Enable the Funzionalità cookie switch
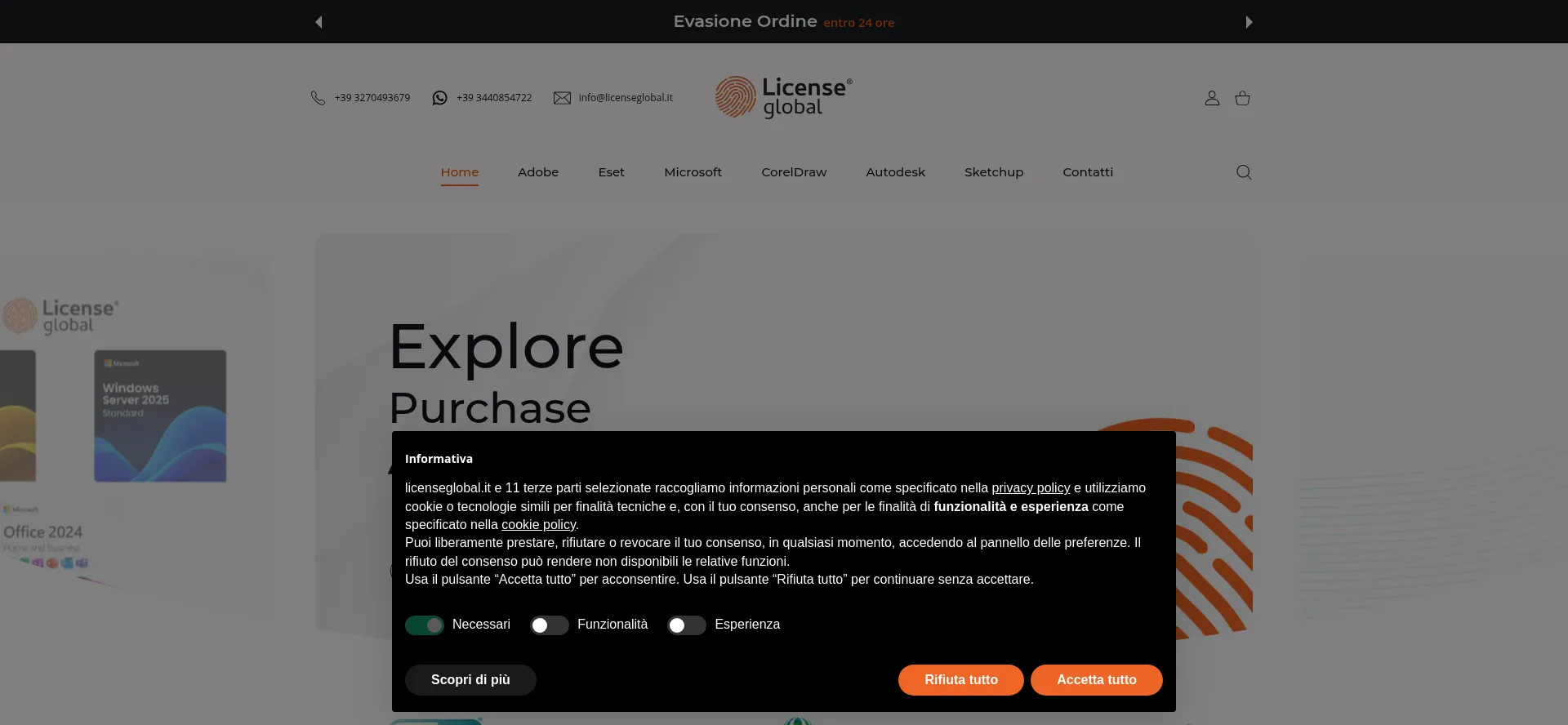The width and height of the screenshot is (1568, 725). click(x=550, y=625)
